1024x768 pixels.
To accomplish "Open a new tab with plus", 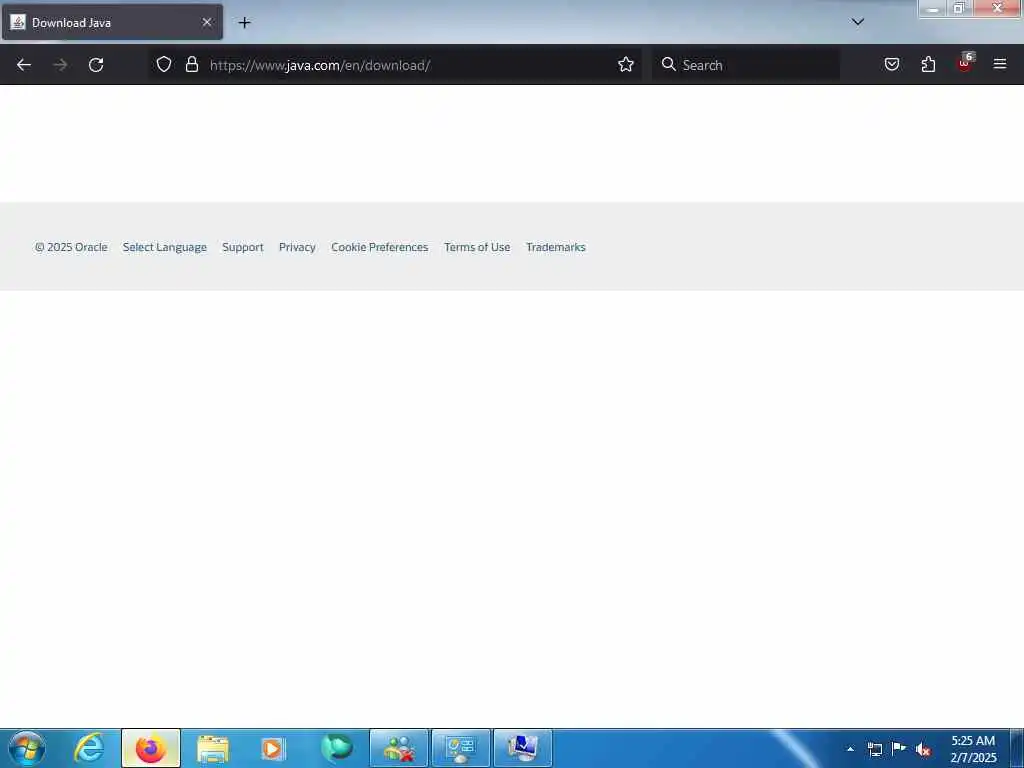I will pos(244,23).
